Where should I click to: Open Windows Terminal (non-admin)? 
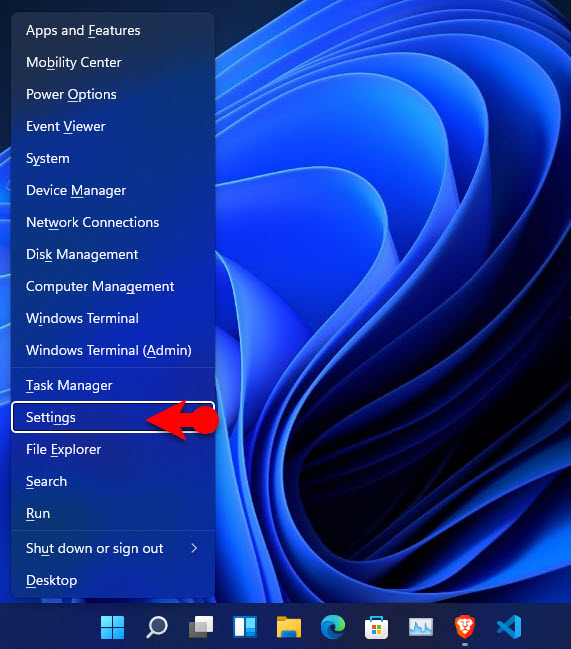pyautogui.click(x=113, y=318)
